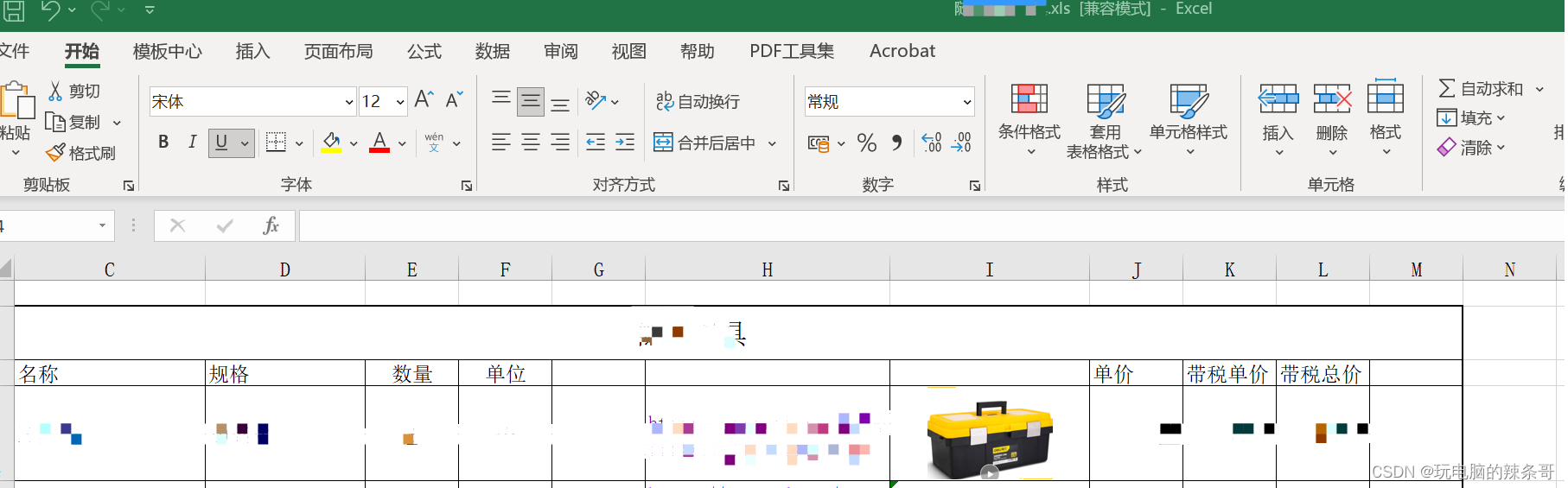Screen dimensions: 1568x488
Task: Decrease decimal places
Action: coord(961,143)
